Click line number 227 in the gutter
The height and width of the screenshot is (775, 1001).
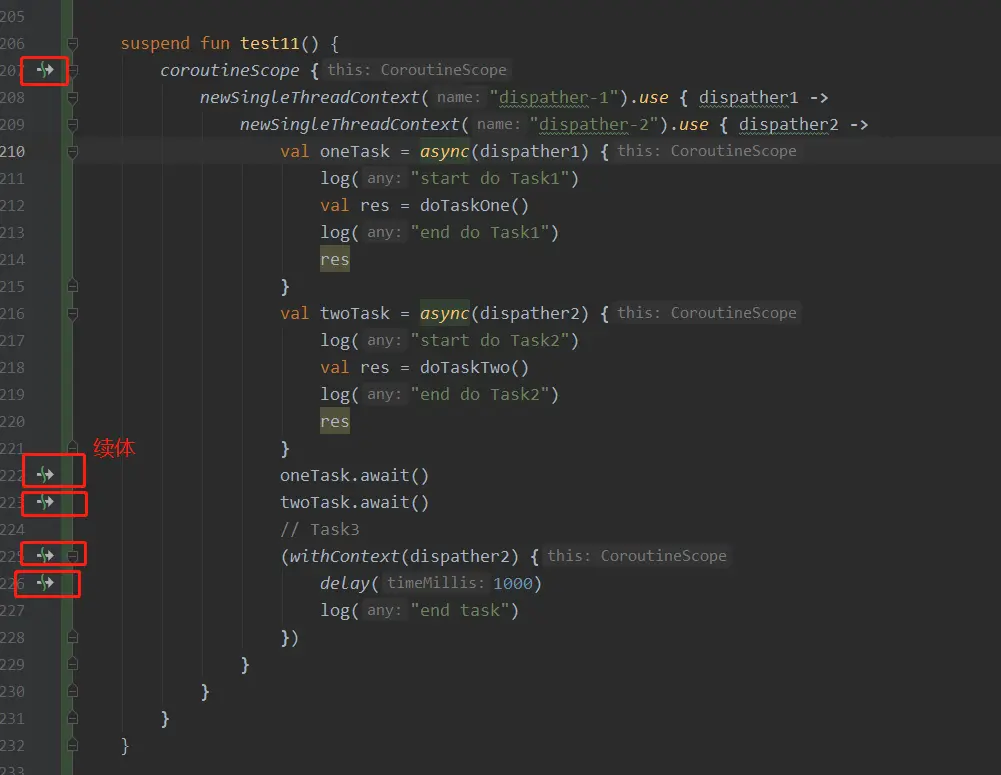[x=12, y=611]
